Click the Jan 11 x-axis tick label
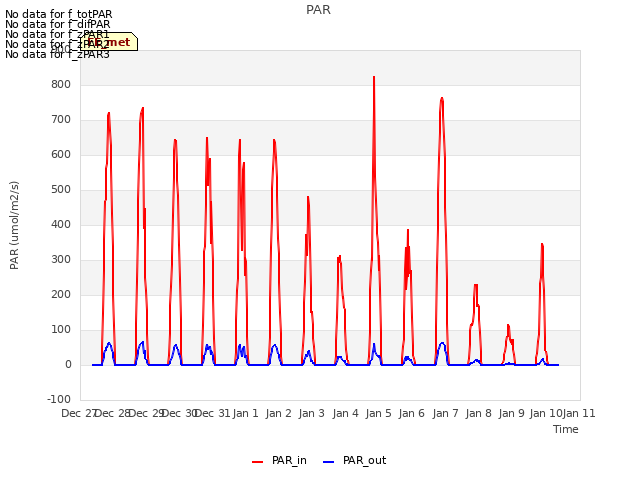The image size is (640, 480). click(x=579, y=413)
